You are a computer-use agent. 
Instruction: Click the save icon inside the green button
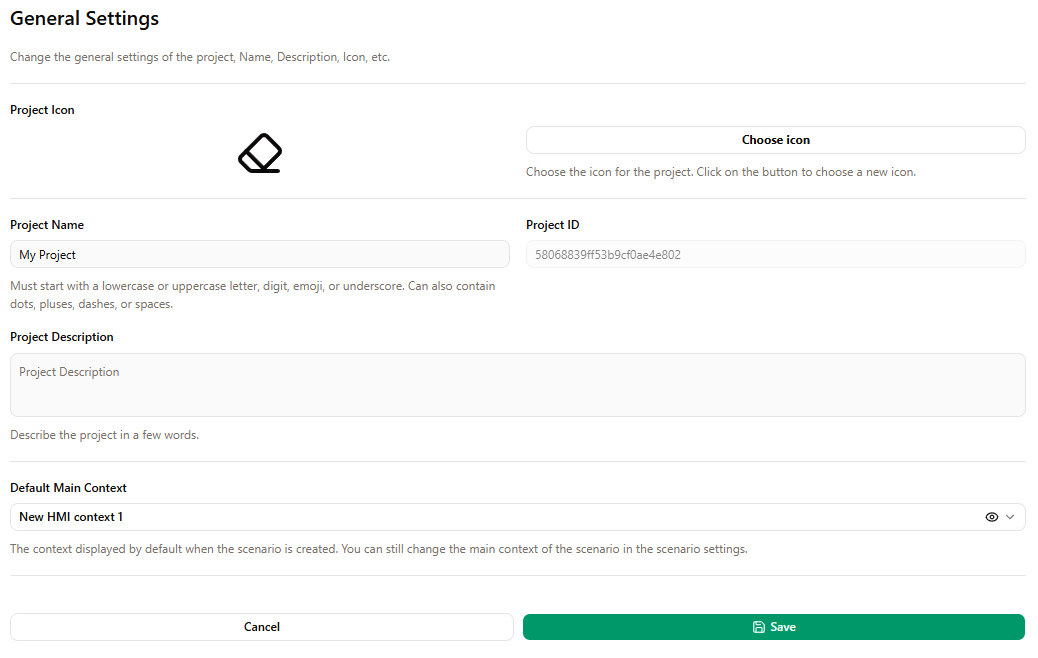tap(757, 626)
